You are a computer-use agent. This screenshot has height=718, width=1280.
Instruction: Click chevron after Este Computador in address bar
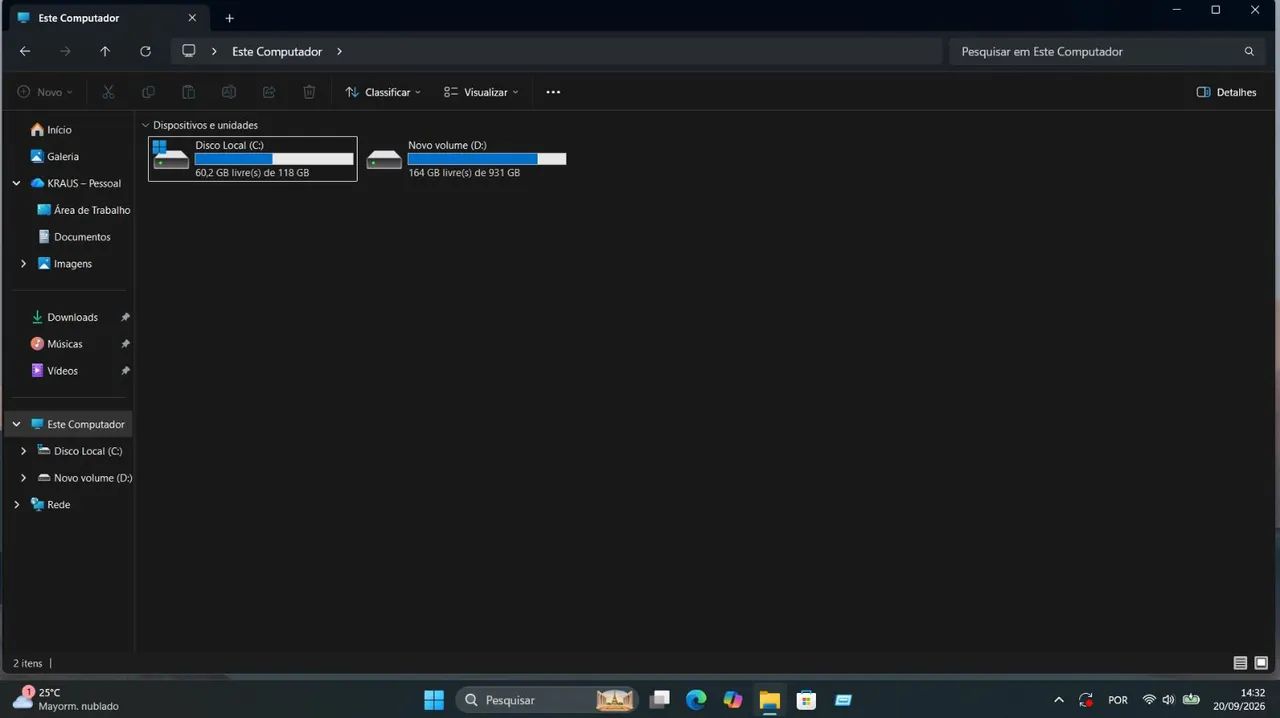click(x=339, y=51)
